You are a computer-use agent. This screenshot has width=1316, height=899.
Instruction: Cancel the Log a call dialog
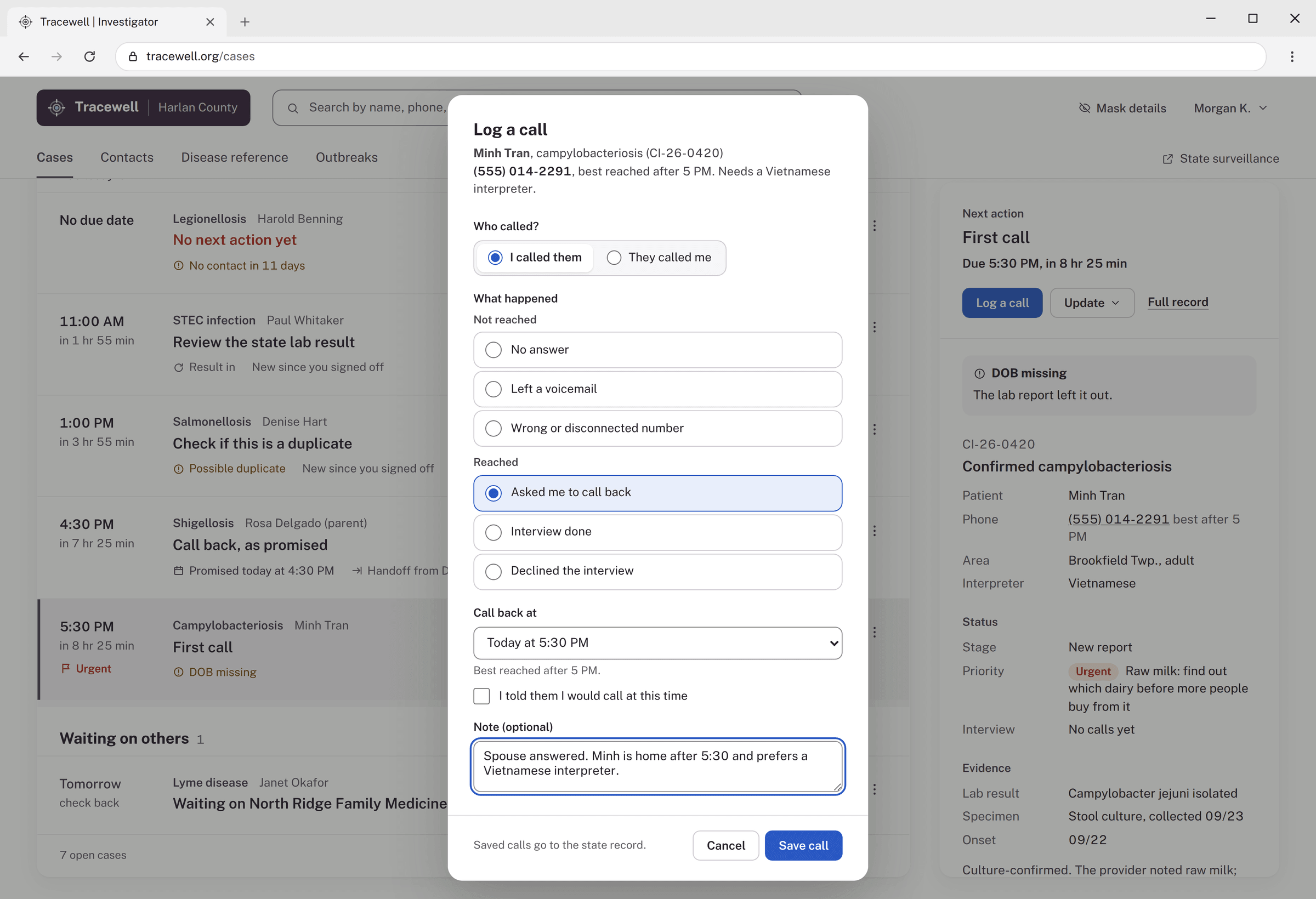tap(725, 845)
